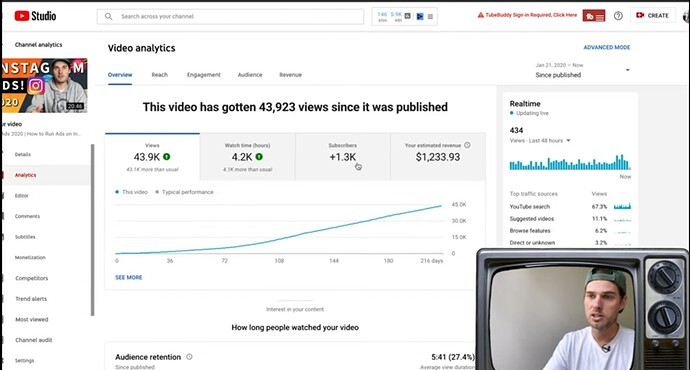Switch to the Reach tab

[x=160, y=75]
